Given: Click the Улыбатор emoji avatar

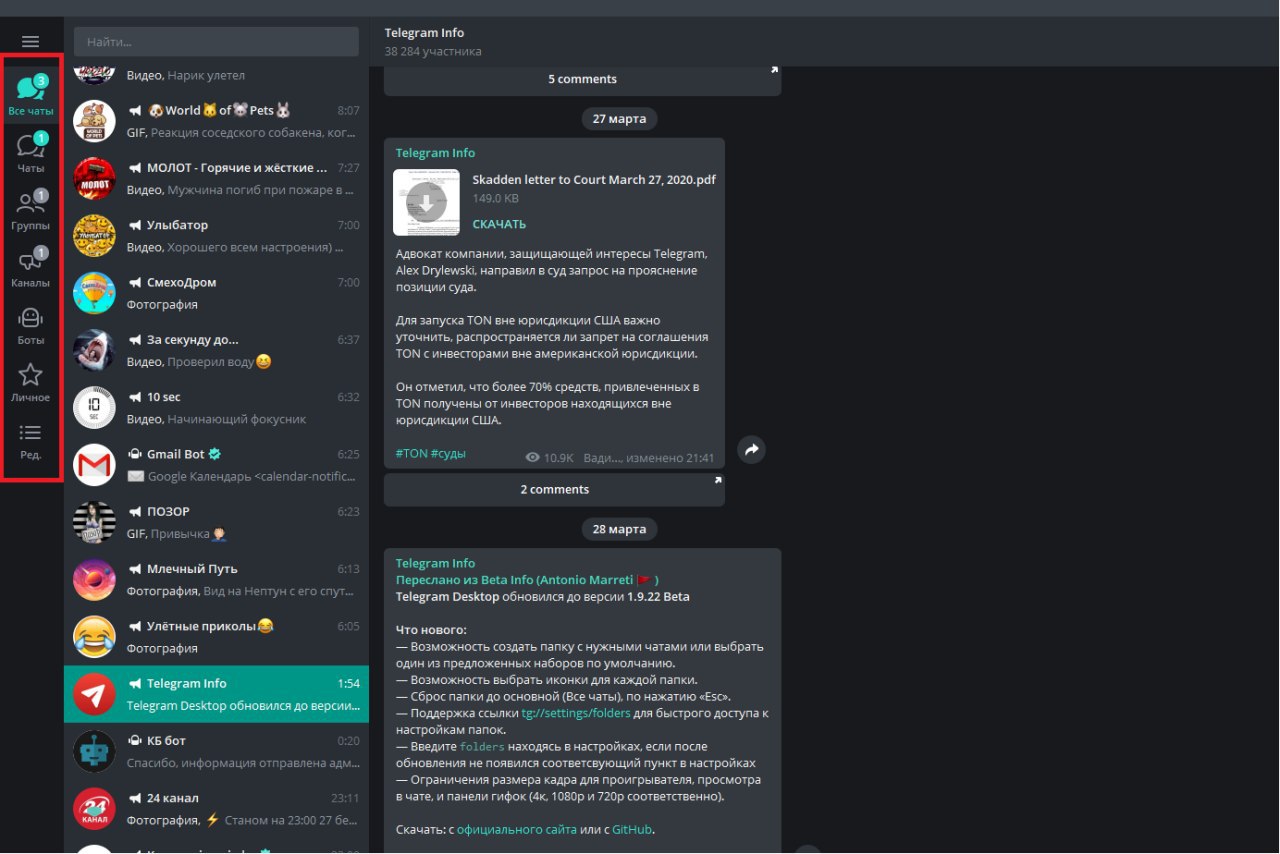Looking at the screenshot, I should (x=95, y=236).
